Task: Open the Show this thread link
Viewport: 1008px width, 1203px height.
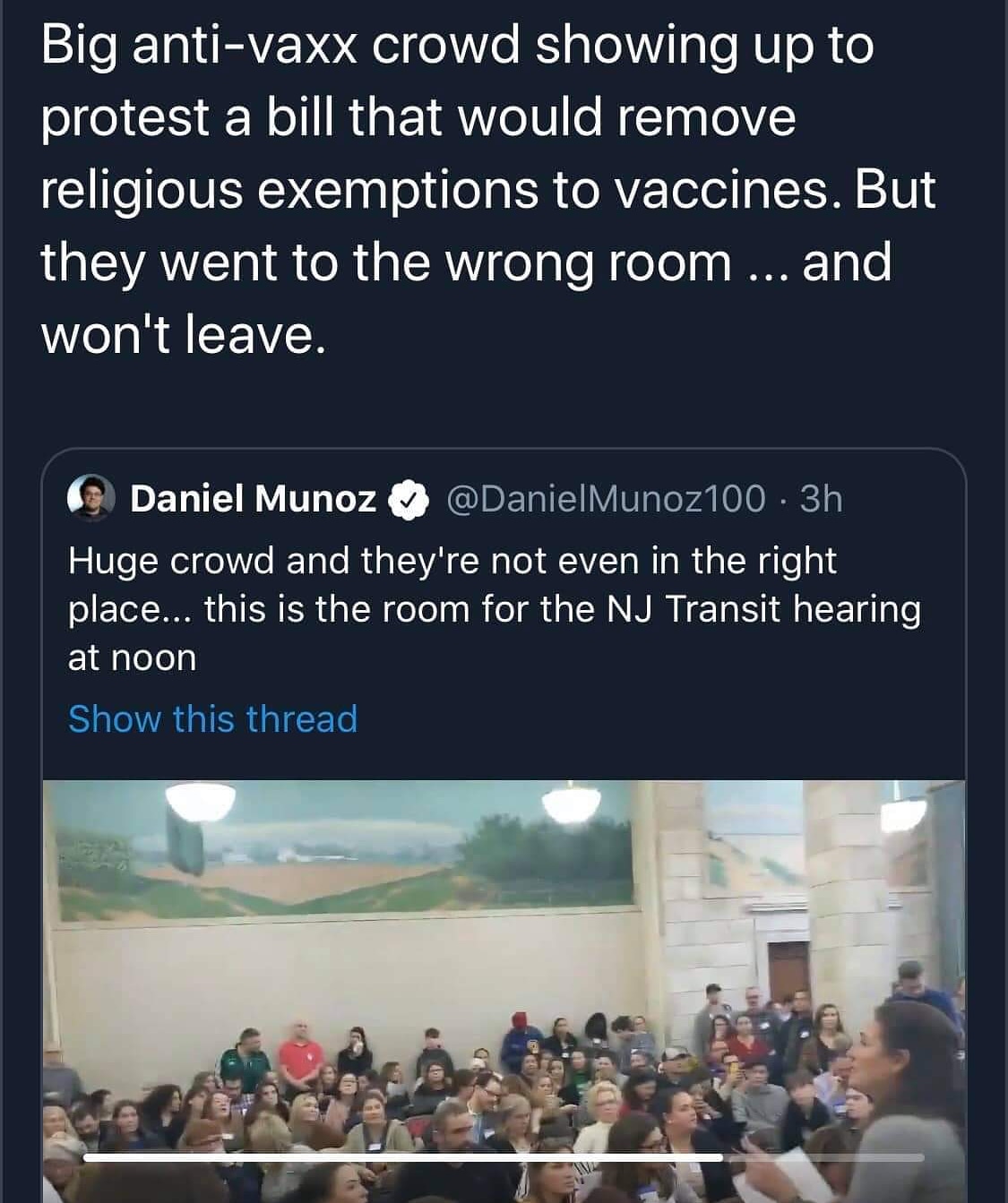Action: 211,718
